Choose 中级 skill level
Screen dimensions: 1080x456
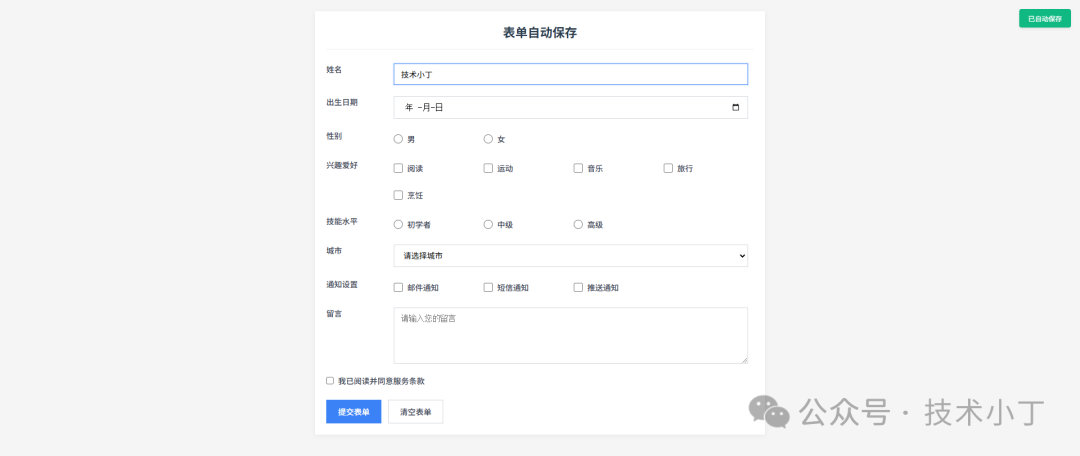488,225
